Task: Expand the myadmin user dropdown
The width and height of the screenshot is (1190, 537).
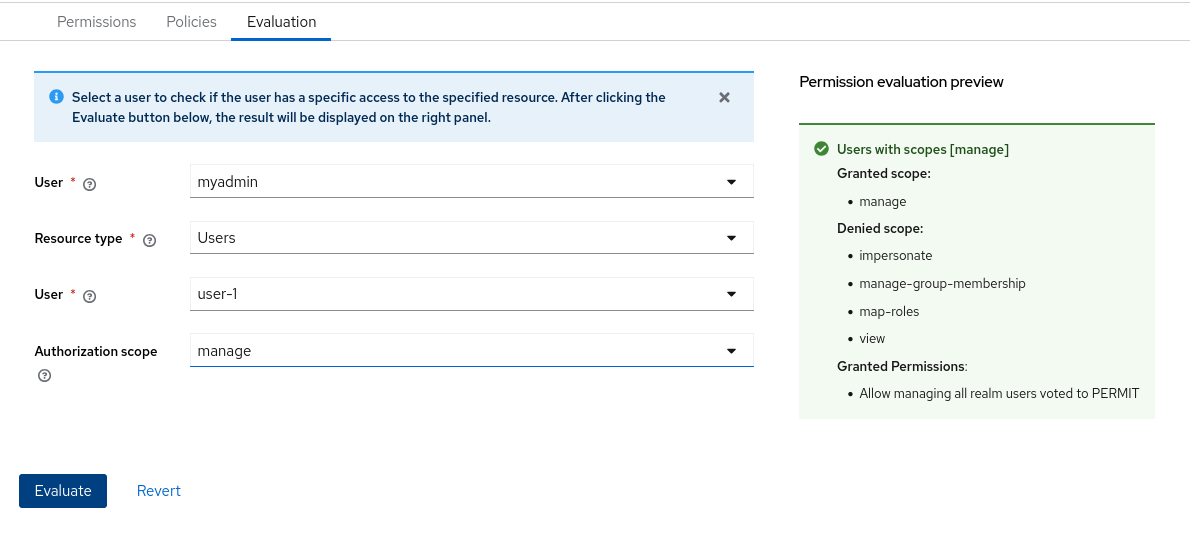Action: (471, 182)
